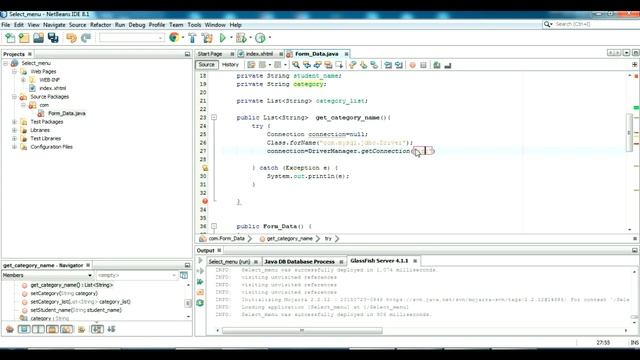Open the dropdown arrow beside Debug Project
This screenshot has height=360, width=640.
click(x=250, y=38)
